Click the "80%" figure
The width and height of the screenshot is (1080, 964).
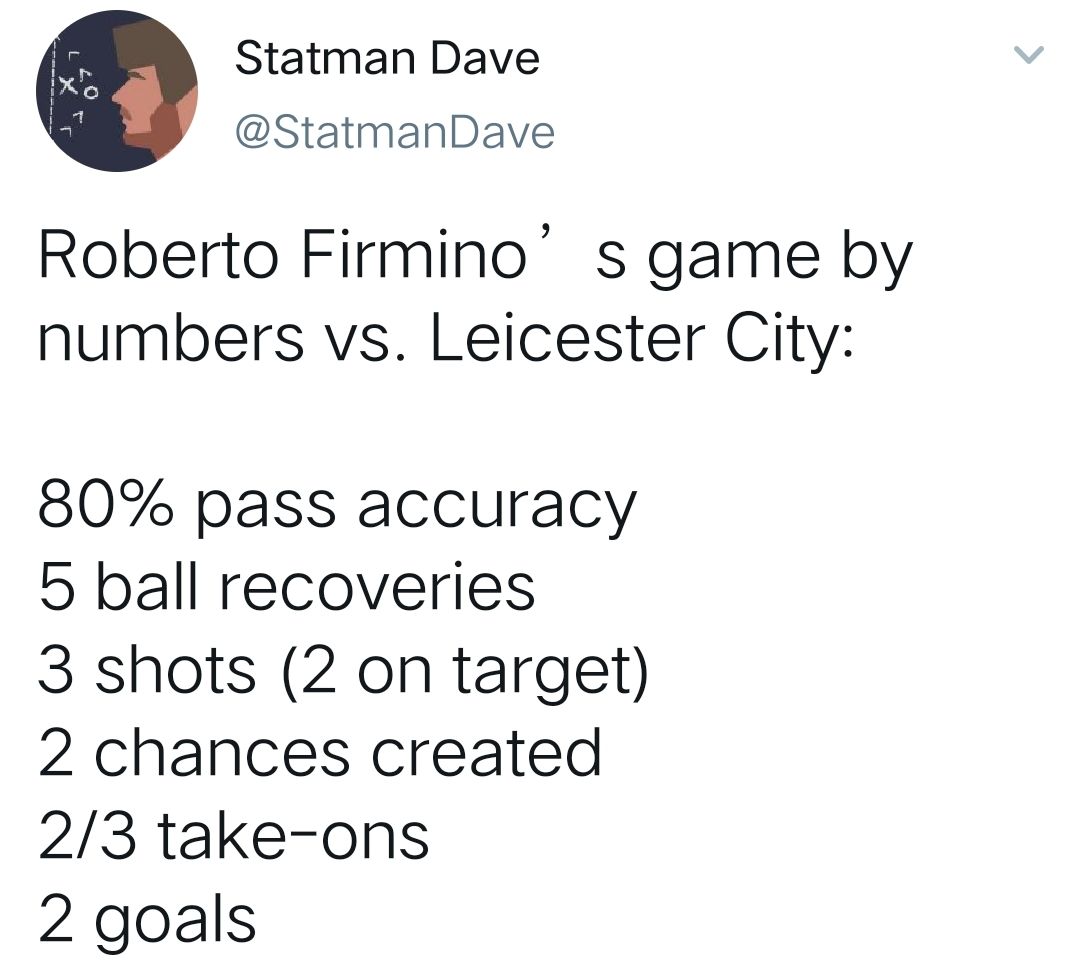point(102,503)
